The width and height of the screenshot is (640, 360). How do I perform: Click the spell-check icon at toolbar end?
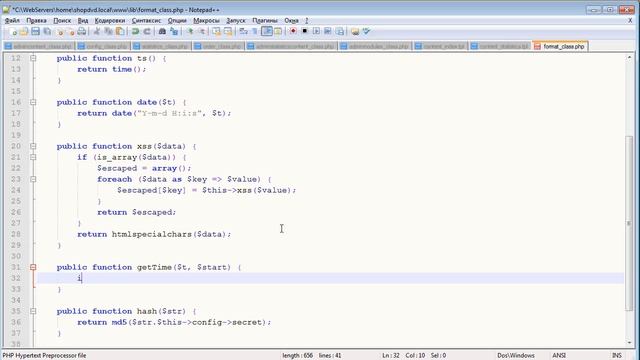[x=366, y=31]
